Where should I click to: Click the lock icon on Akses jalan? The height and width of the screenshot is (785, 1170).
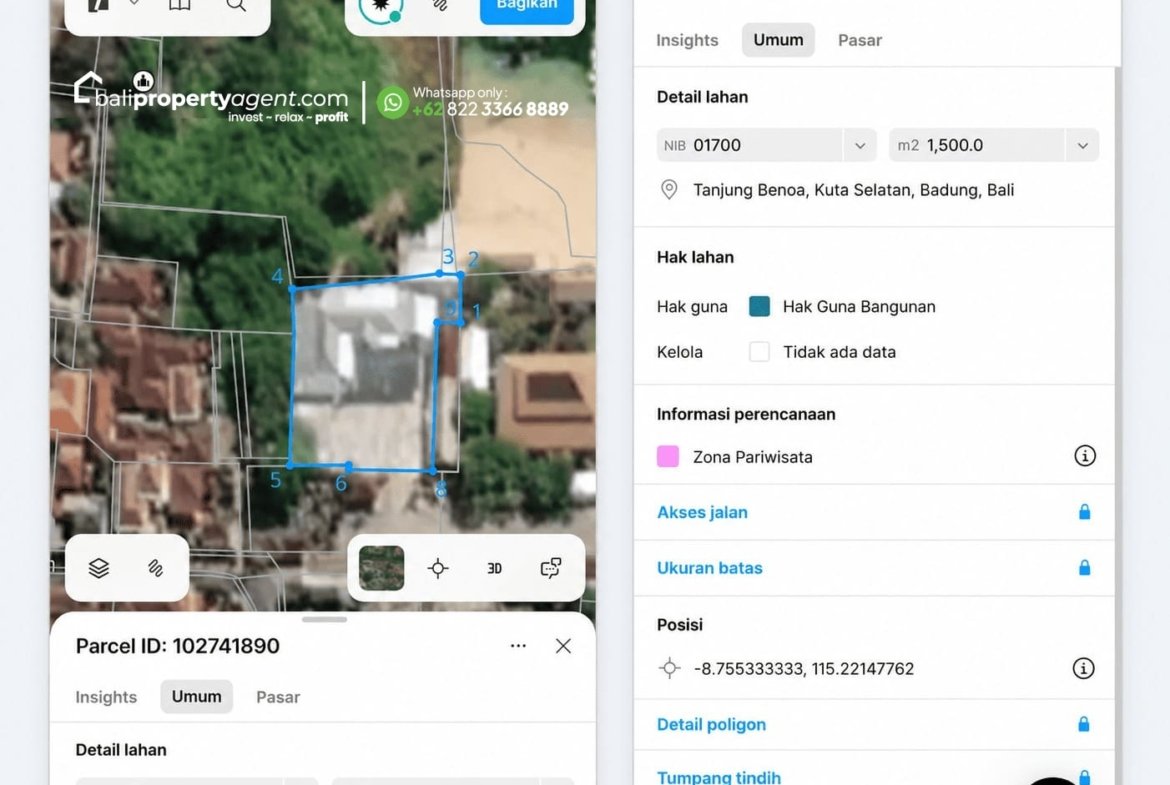(1084, 512)
